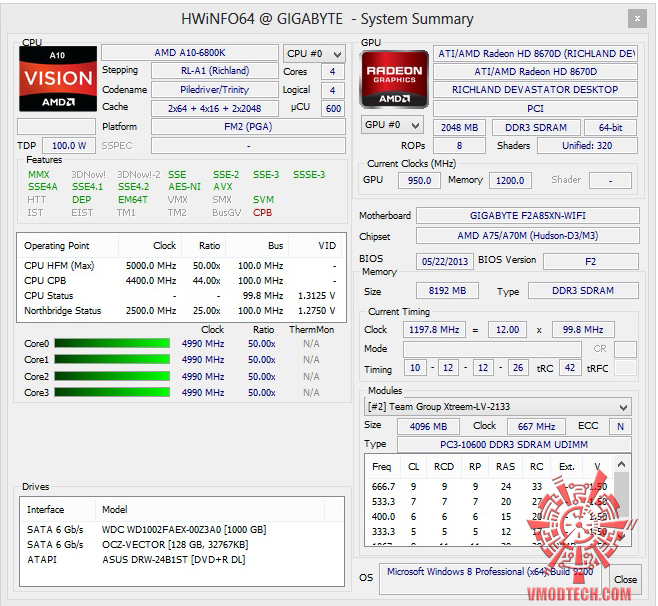This screenshot has width=658, height=606.
Task: Select the 666.7 frequency timing row
Action: tap(489, 486)
